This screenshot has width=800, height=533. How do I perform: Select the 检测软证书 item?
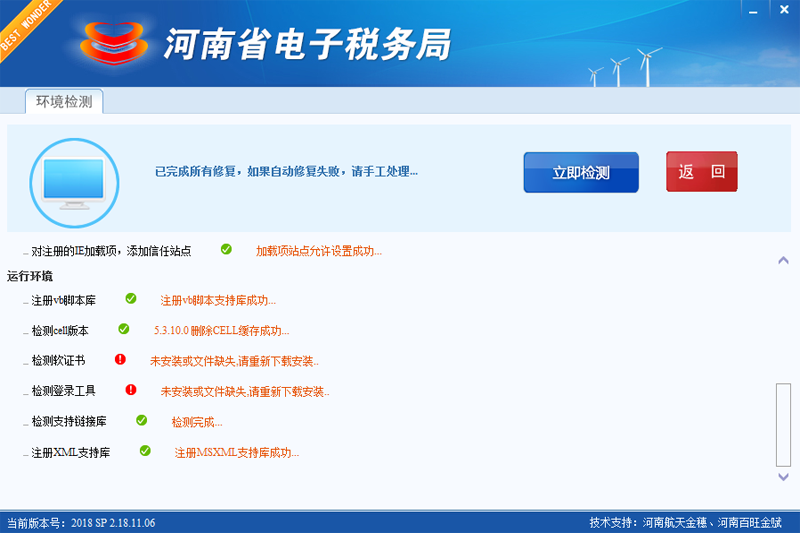point(58,361)
